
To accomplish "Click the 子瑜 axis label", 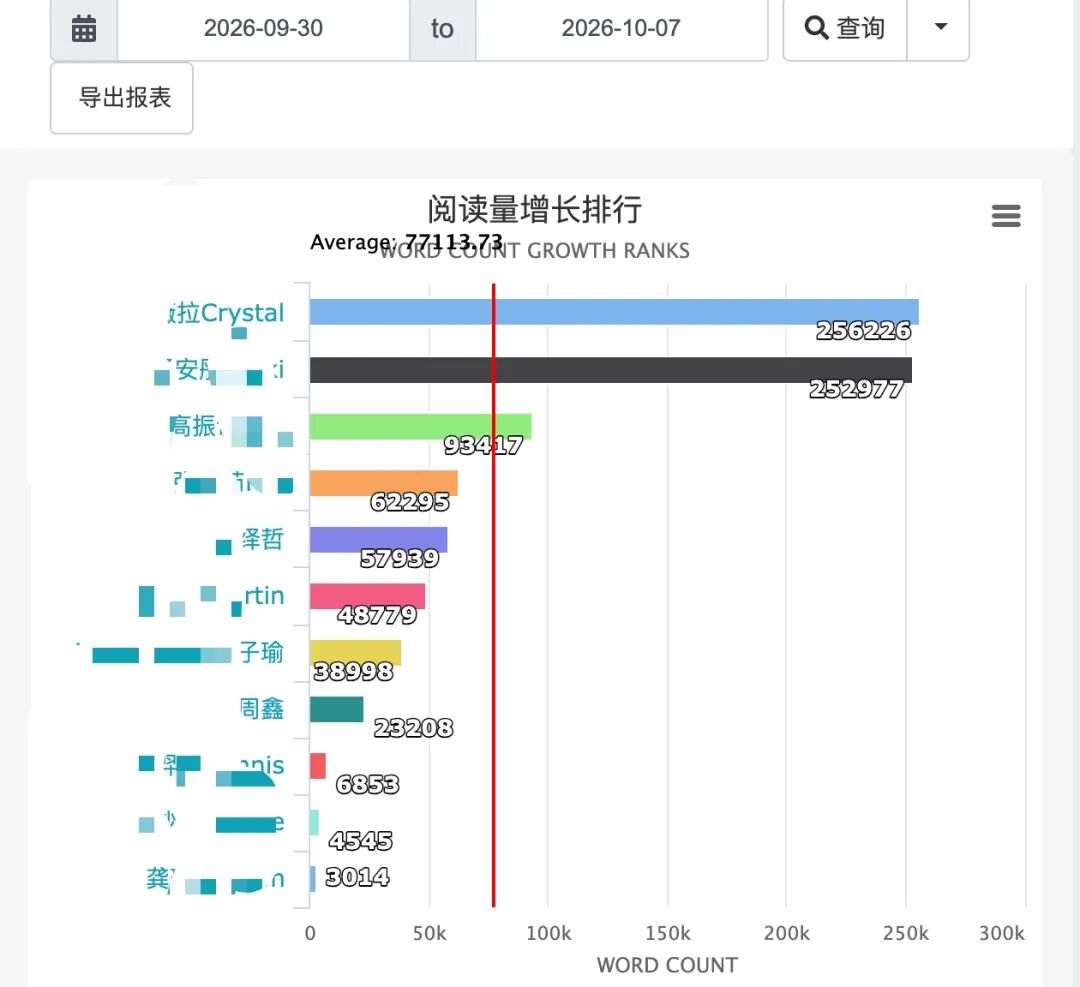I will (x=262, y=652).
